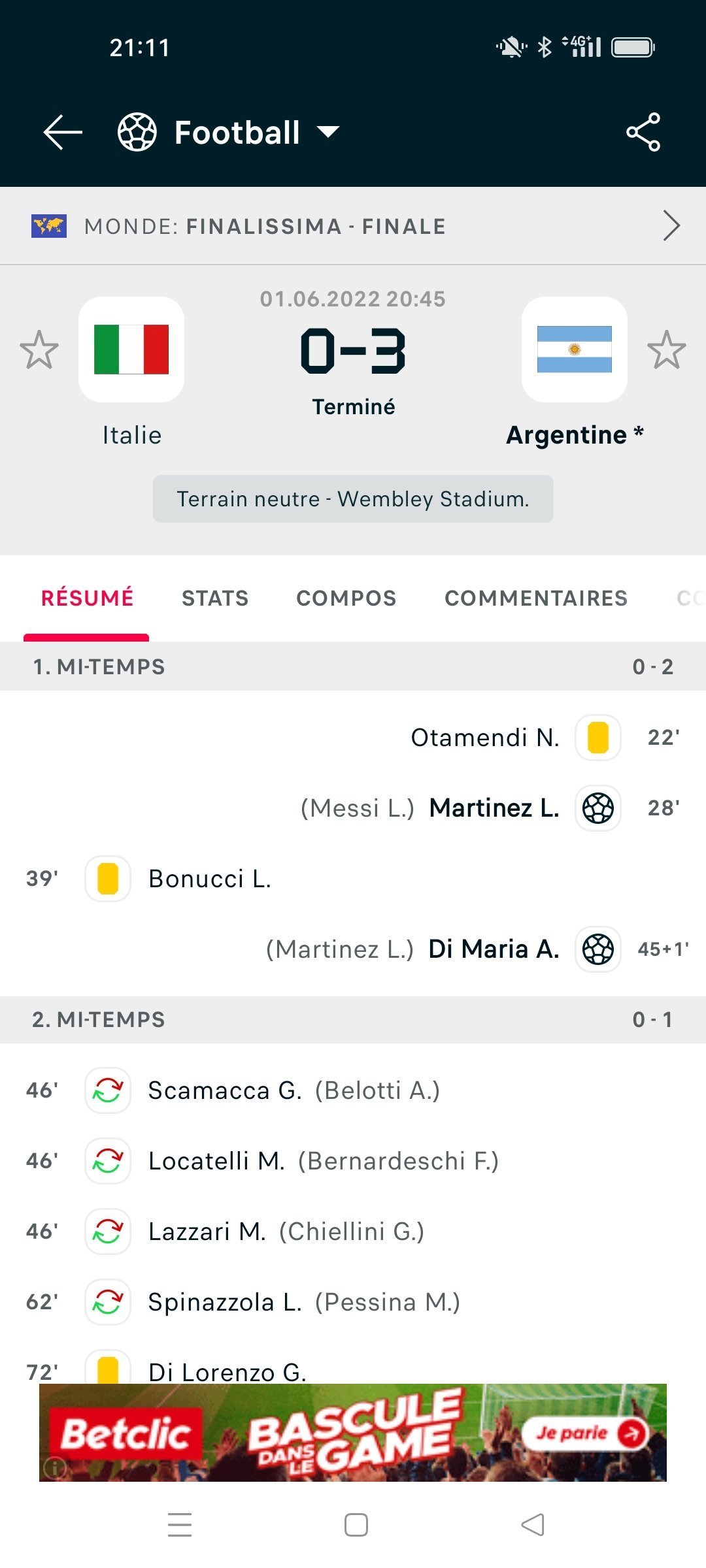Tap the Wembley Stadium venue label
The image size is (706, 1568).
pos(353,499)
